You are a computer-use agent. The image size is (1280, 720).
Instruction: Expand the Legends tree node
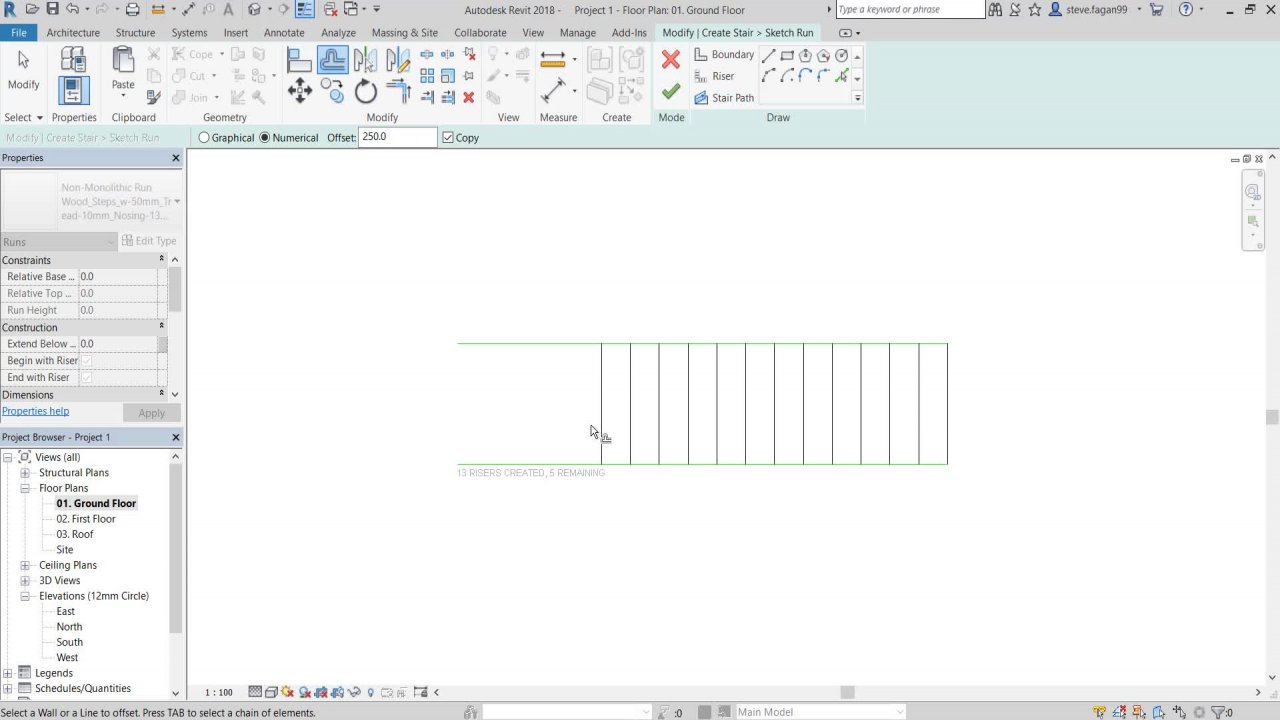pos(8,673)
